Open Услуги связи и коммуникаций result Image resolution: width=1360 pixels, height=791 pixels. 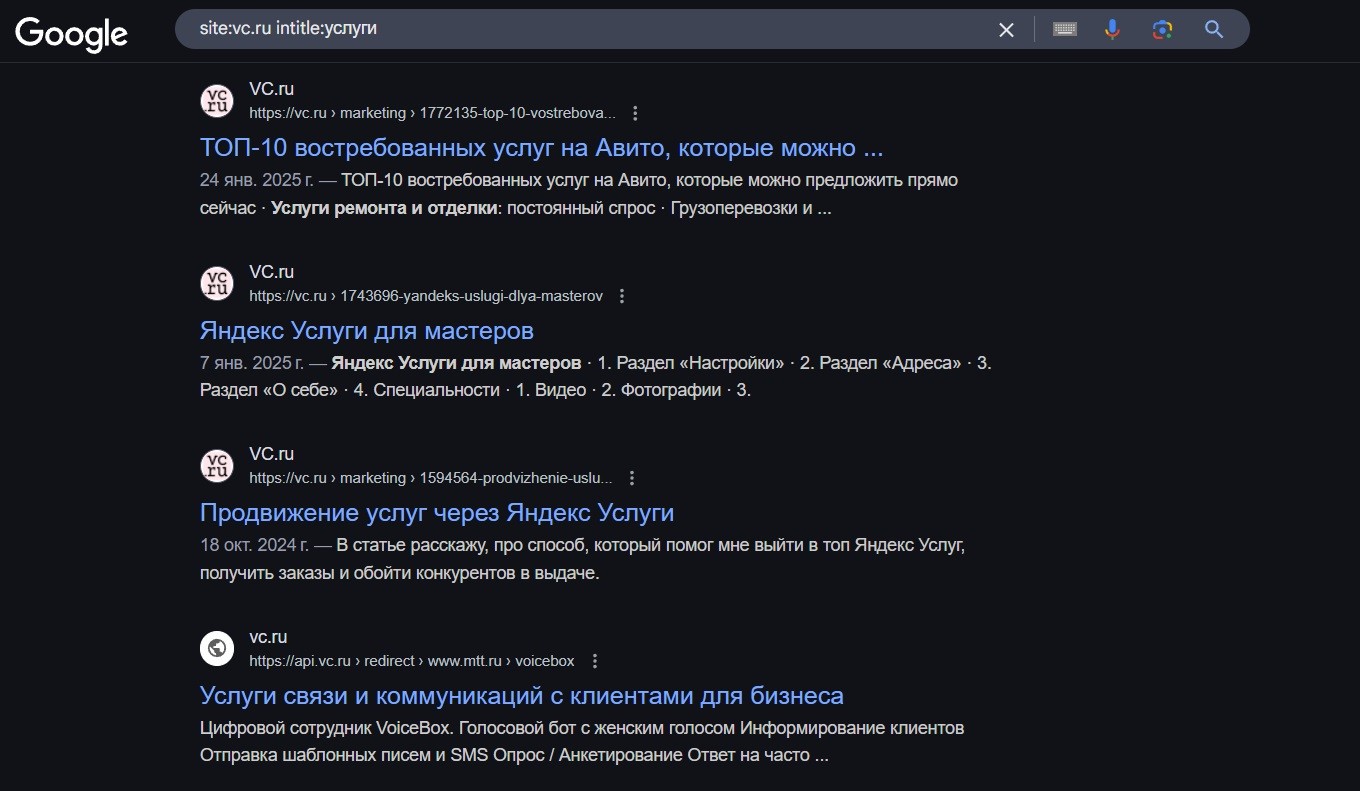(521, 696)
